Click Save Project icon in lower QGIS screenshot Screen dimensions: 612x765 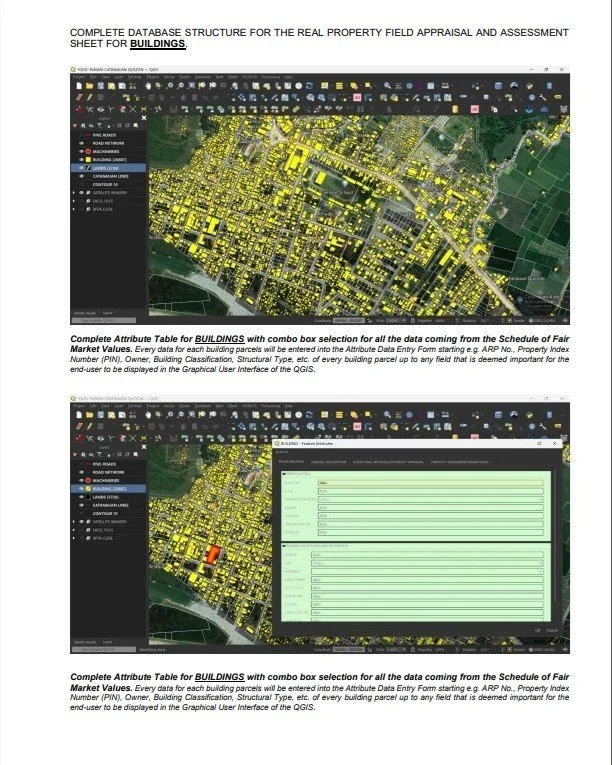101,415
